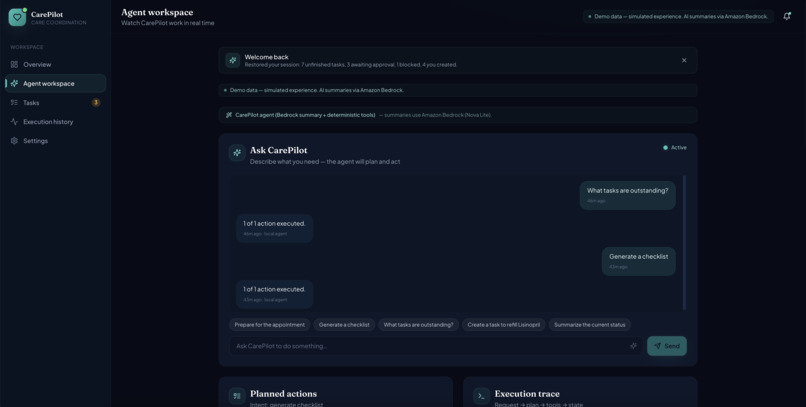Choose the 'Summarize the current status' chip
806x407 pixels.
[x=590, y=325]
